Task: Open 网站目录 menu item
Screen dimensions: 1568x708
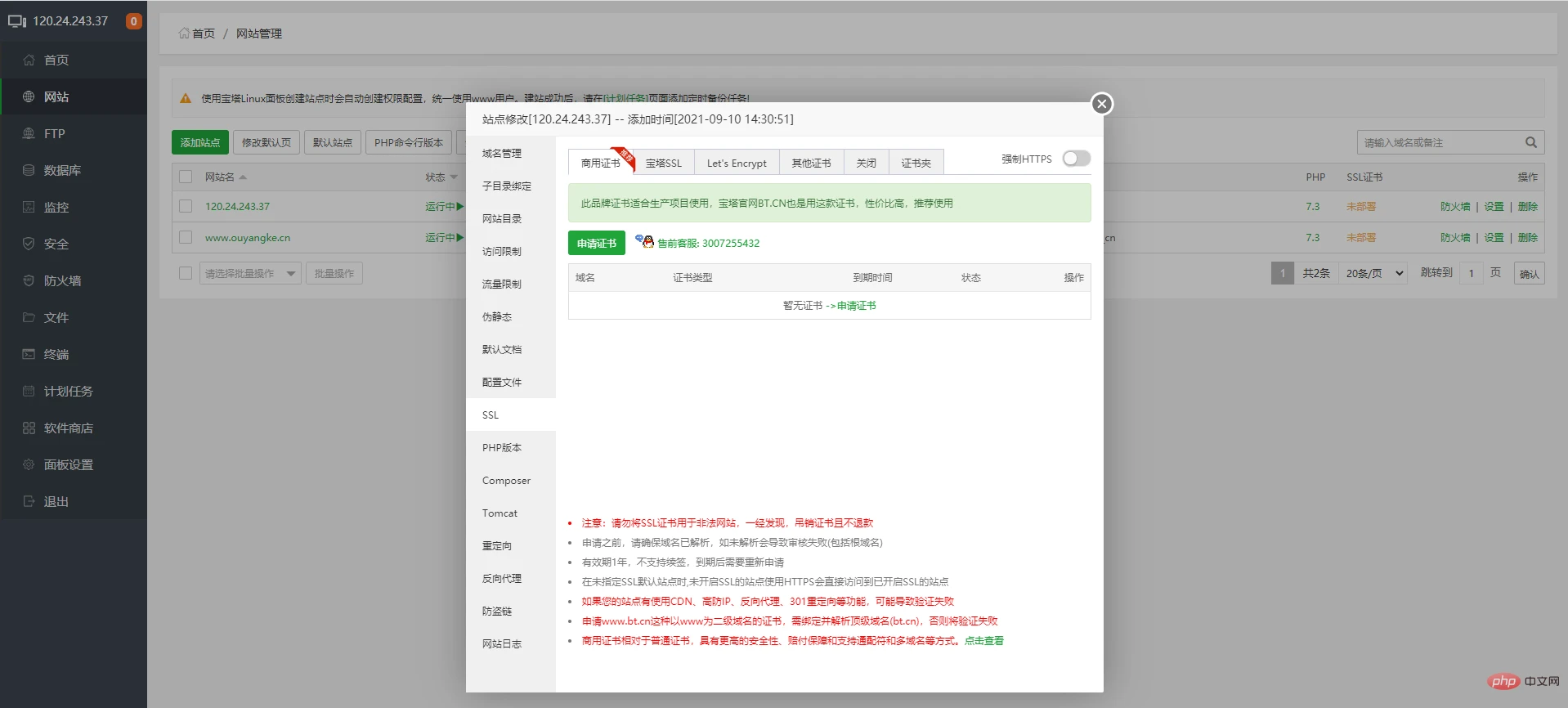Action: [x=511, y=218]
